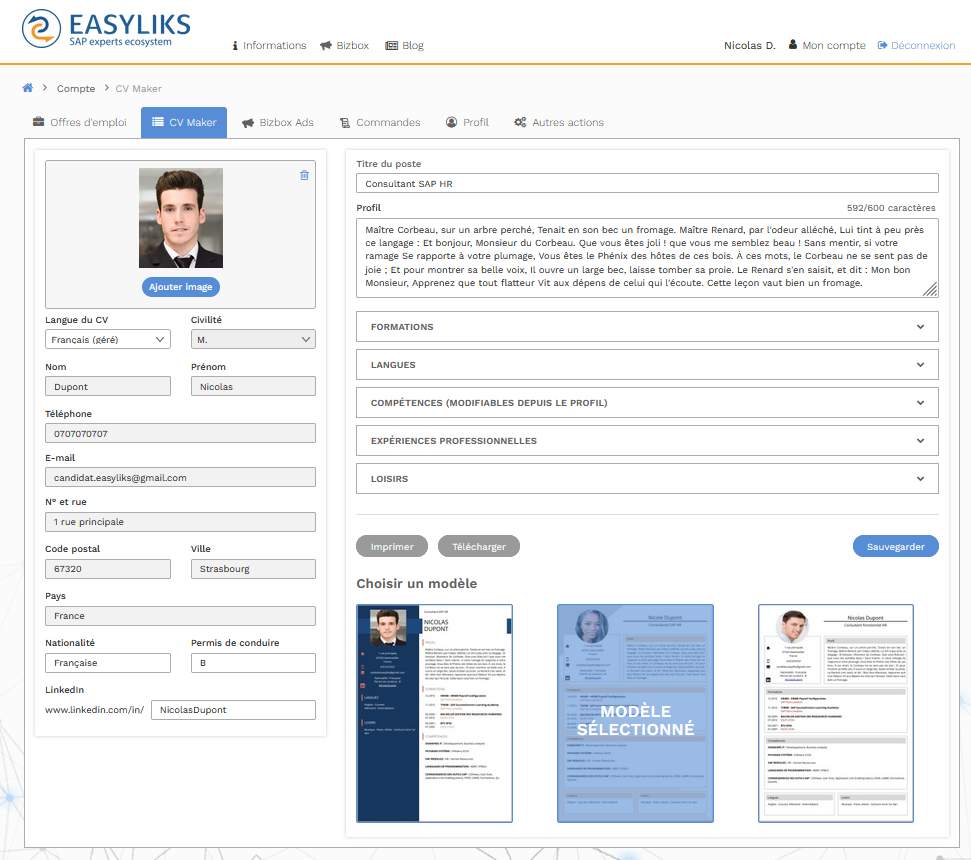Select the dark blue sidebar CV template

point(435,713)
